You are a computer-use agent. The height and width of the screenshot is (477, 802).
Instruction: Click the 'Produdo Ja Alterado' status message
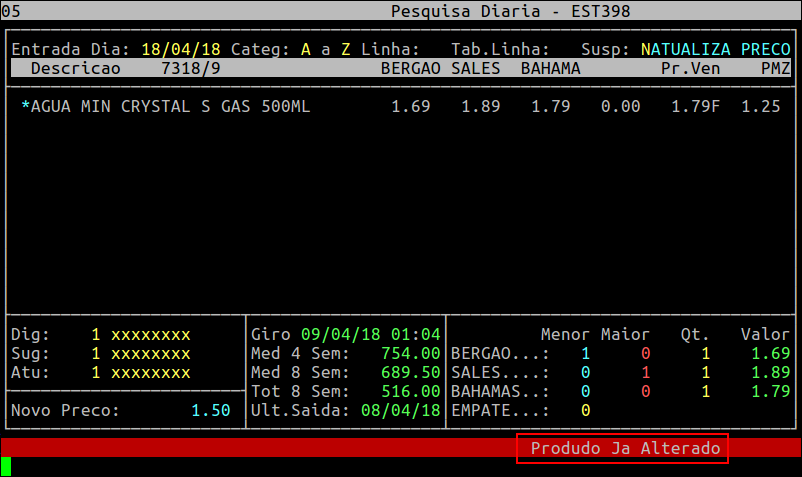coord(625,449)
